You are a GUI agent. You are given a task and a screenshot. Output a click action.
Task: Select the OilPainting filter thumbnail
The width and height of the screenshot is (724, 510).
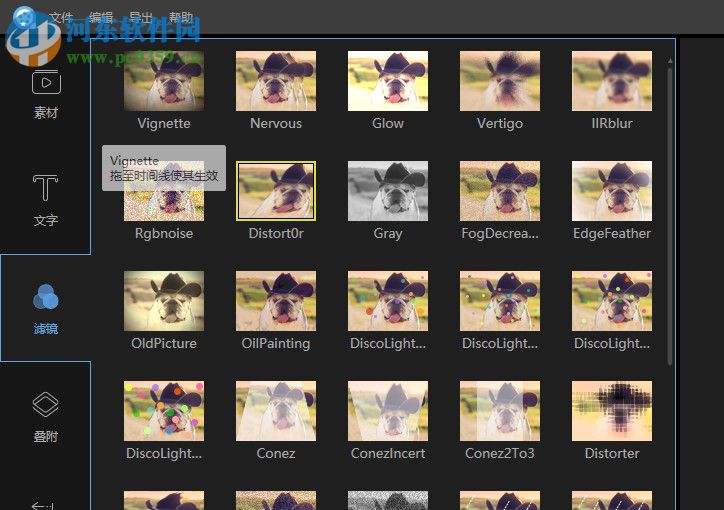click(x=276, y=301)
